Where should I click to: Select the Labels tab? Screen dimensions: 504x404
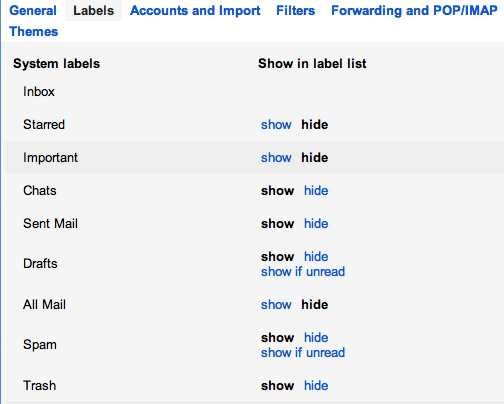[x=93, y=10]
